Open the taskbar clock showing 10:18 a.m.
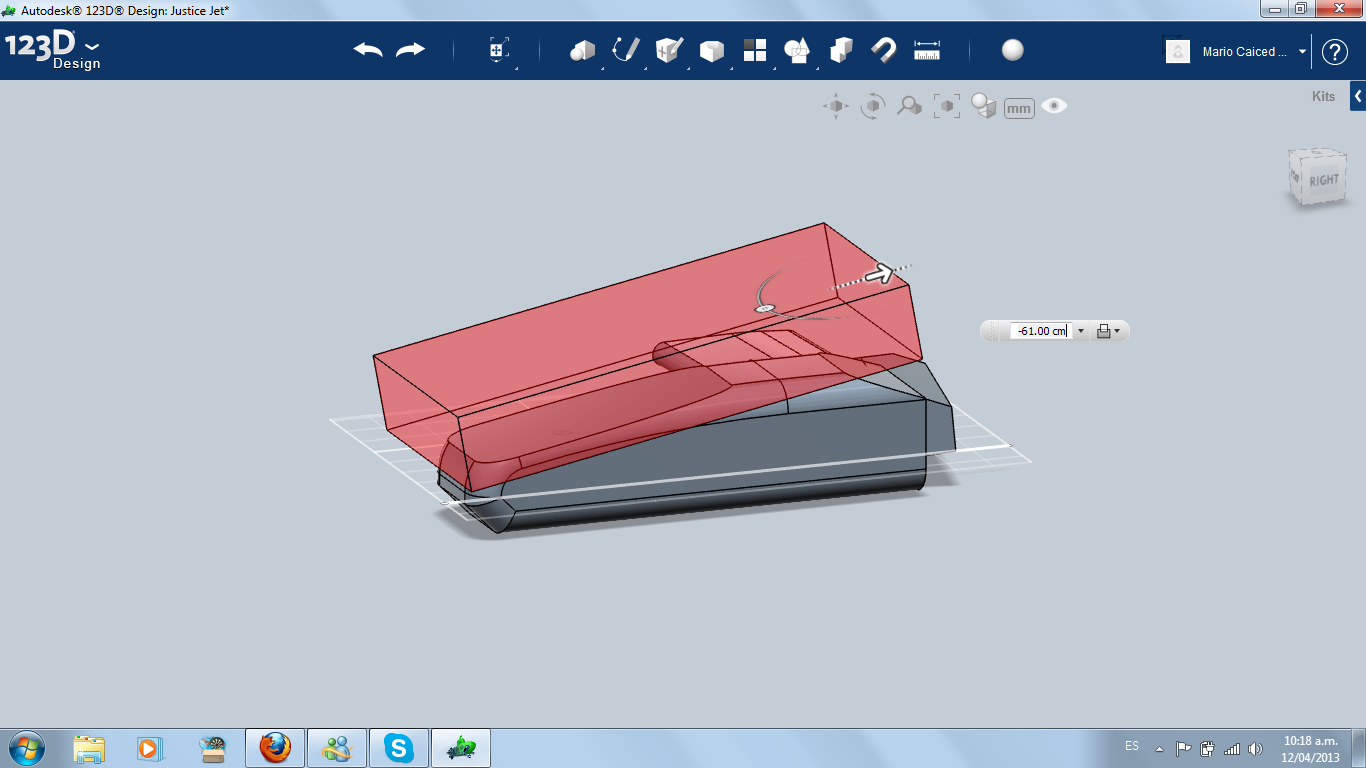The width and height of the screenshot is (1366, 768). click(1311, 748)
